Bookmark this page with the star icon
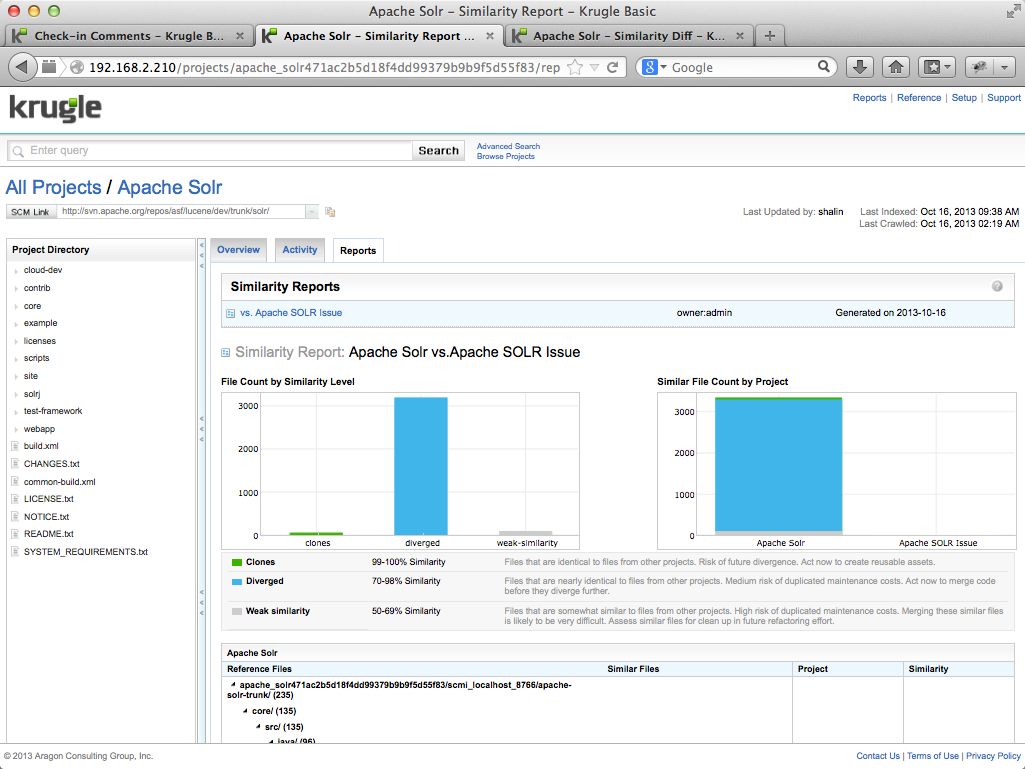The height and width of the screenshot is (769, 1025). point(575,67)
